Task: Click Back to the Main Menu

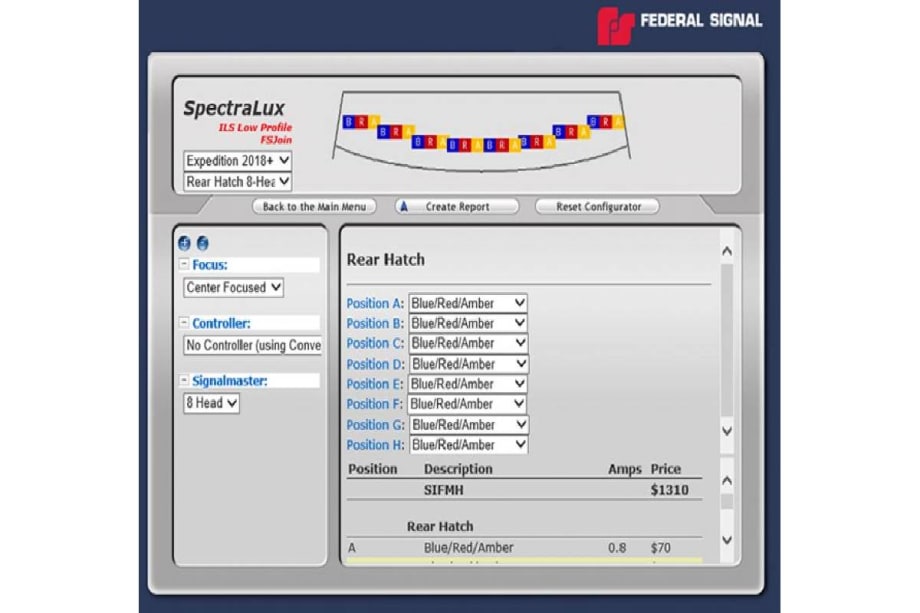Action: [x=315, y=206]
